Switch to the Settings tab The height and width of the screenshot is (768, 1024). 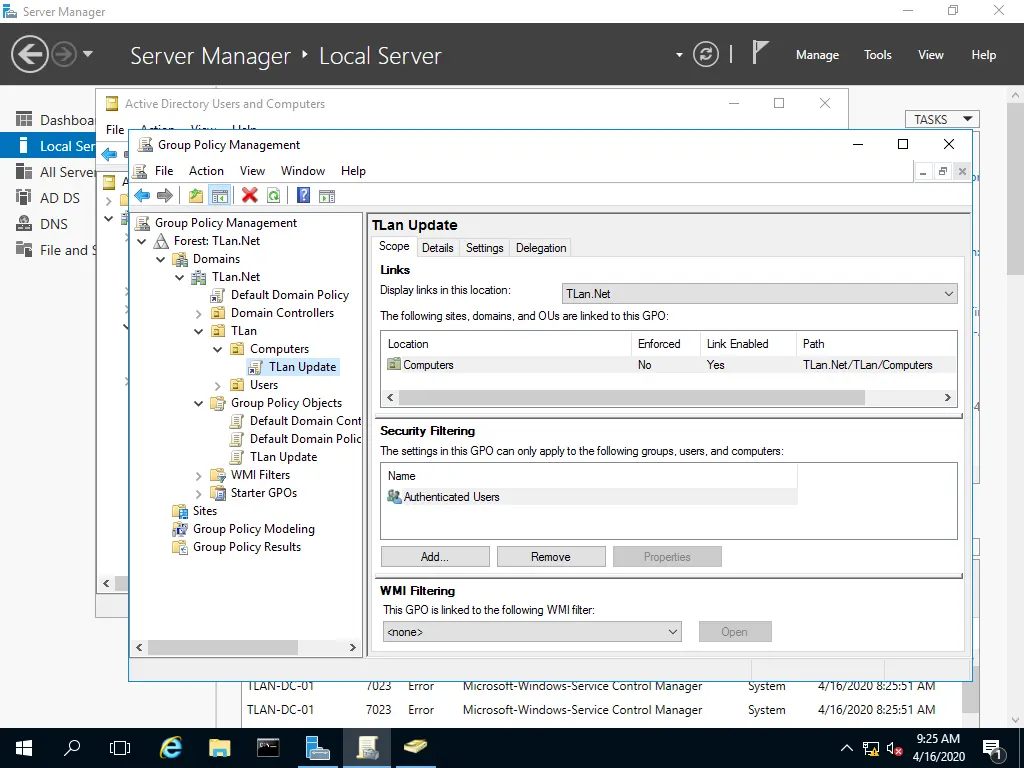(x=485, y=248)
